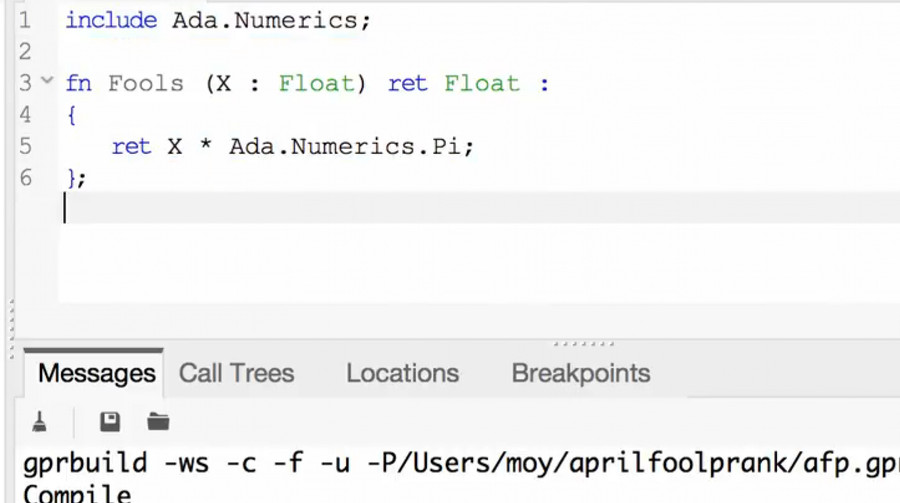Place cursor on the empty highlighted editor line

479,207
